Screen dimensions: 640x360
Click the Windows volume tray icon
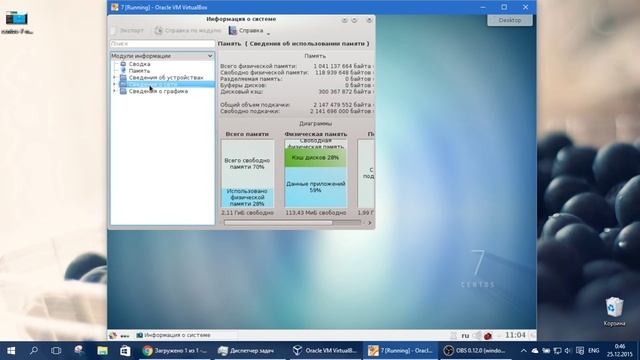567,351
